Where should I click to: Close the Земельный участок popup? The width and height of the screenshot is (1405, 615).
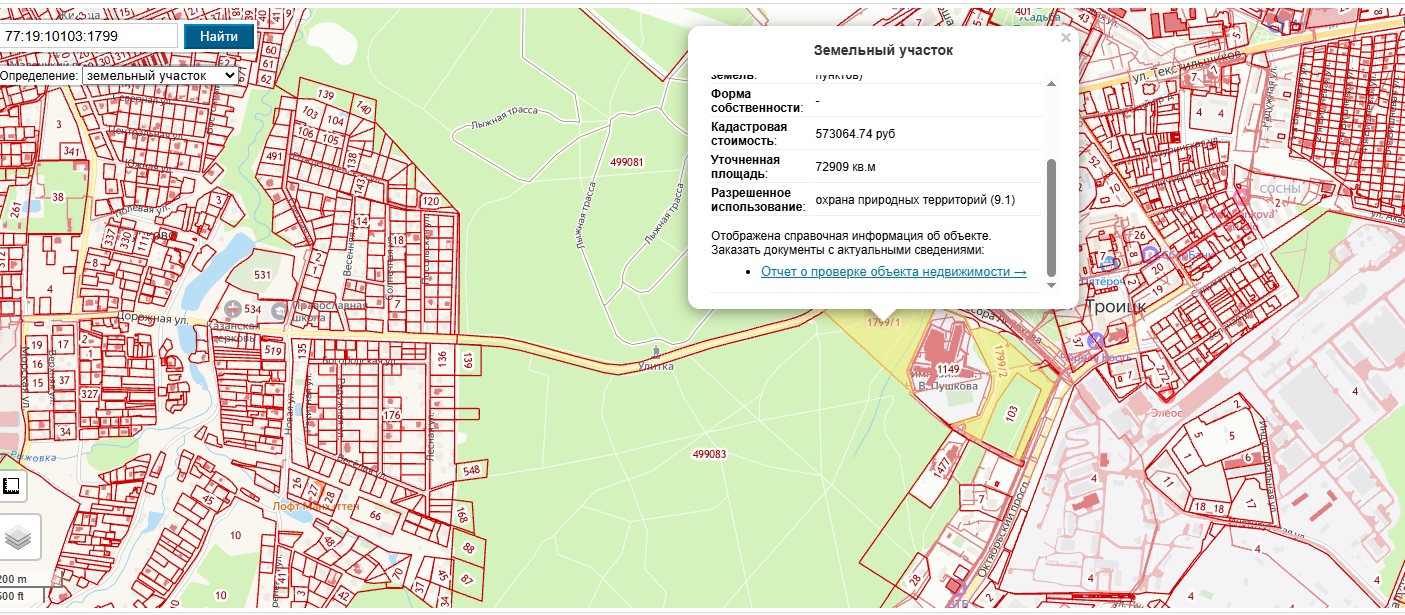(1065, 38)
